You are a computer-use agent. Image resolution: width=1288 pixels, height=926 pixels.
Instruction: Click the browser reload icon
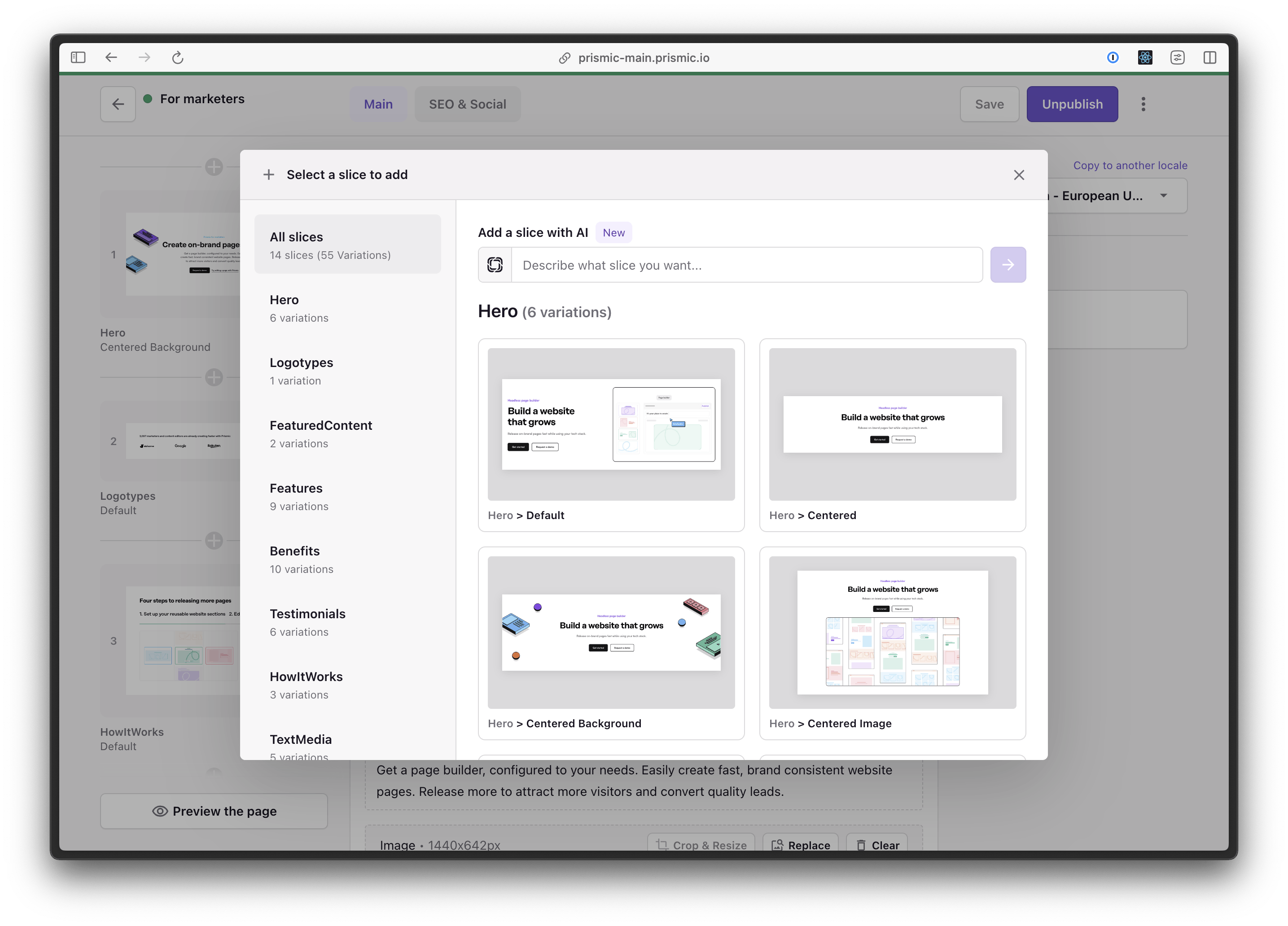[178, 58]
